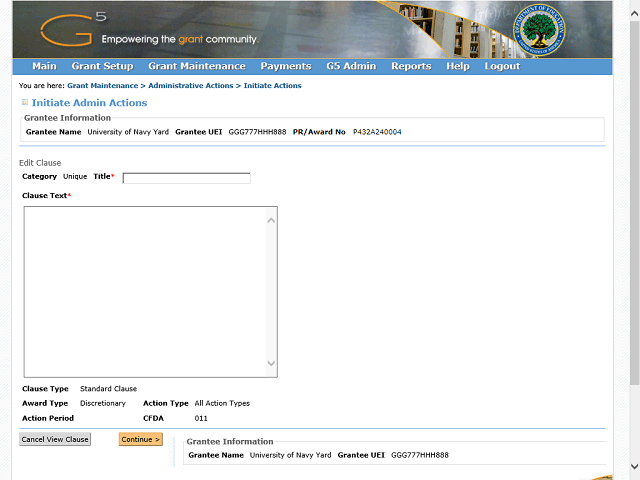The image size is (640, 480).
Task: Click the page vertical scrollbar thumb
Action: 634,202
